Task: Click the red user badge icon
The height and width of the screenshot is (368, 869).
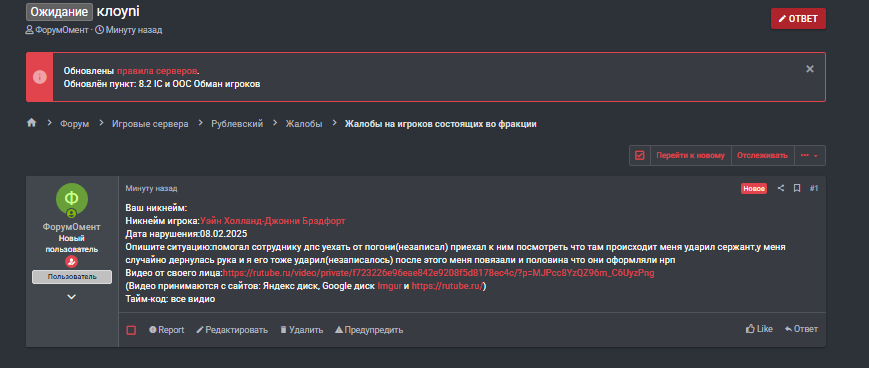Action: [x=72, y=262]
